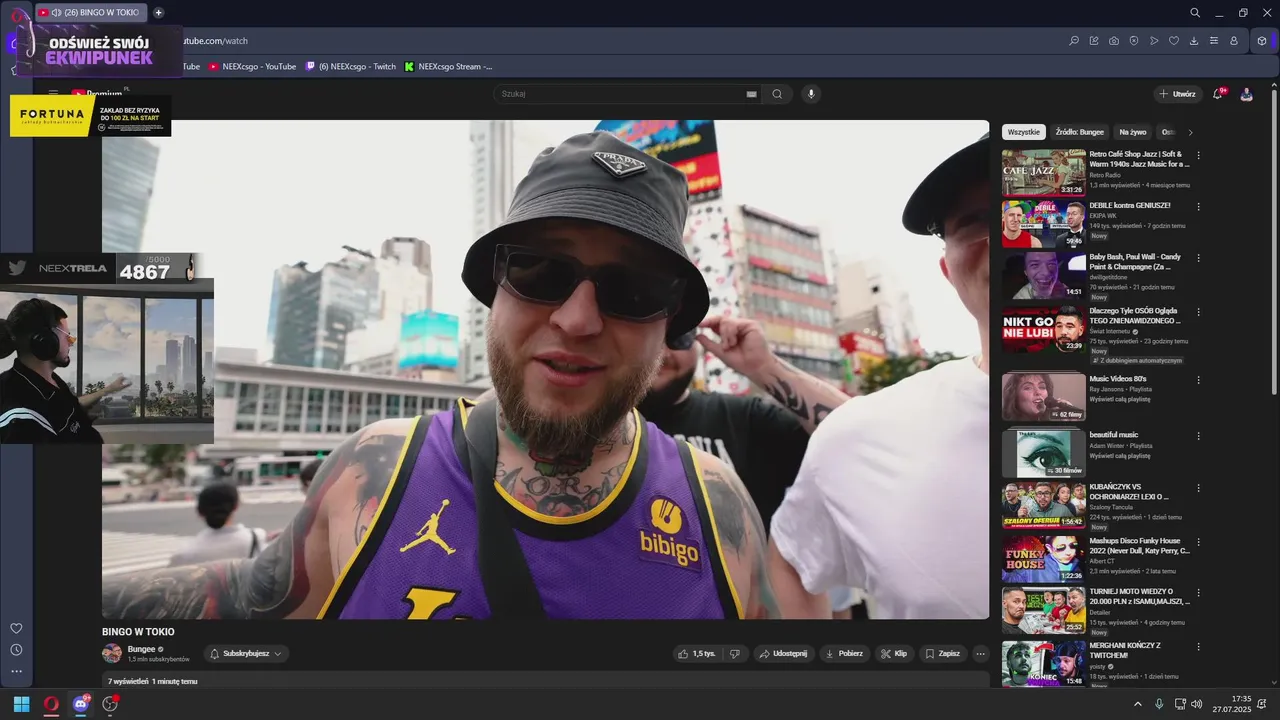Click the send arrow icon in address bar
This screenshot has width=1280, height=720.
pyautogui.click(x=1154, y=41)
